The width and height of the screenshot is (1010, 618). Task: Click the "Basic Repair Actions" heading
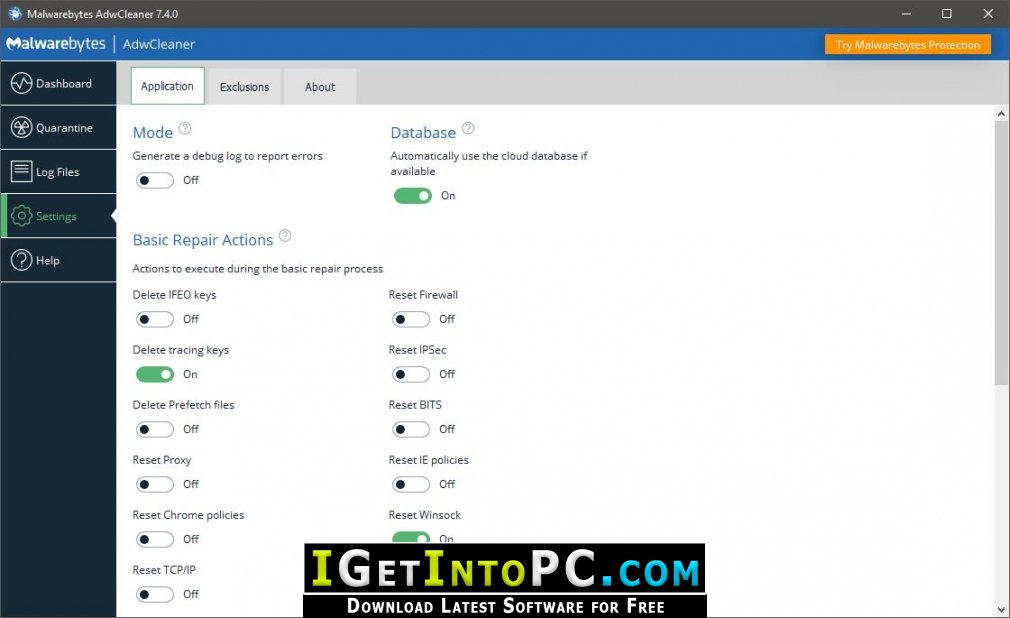tap(203, 240)
